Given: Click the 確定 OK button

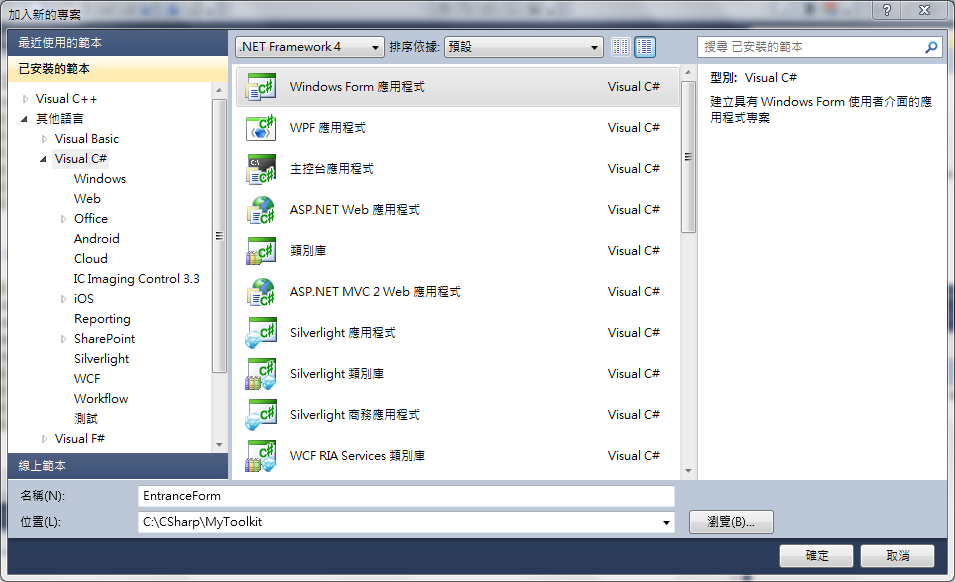Looking at the screenshot, I should [x=816, y=556].
